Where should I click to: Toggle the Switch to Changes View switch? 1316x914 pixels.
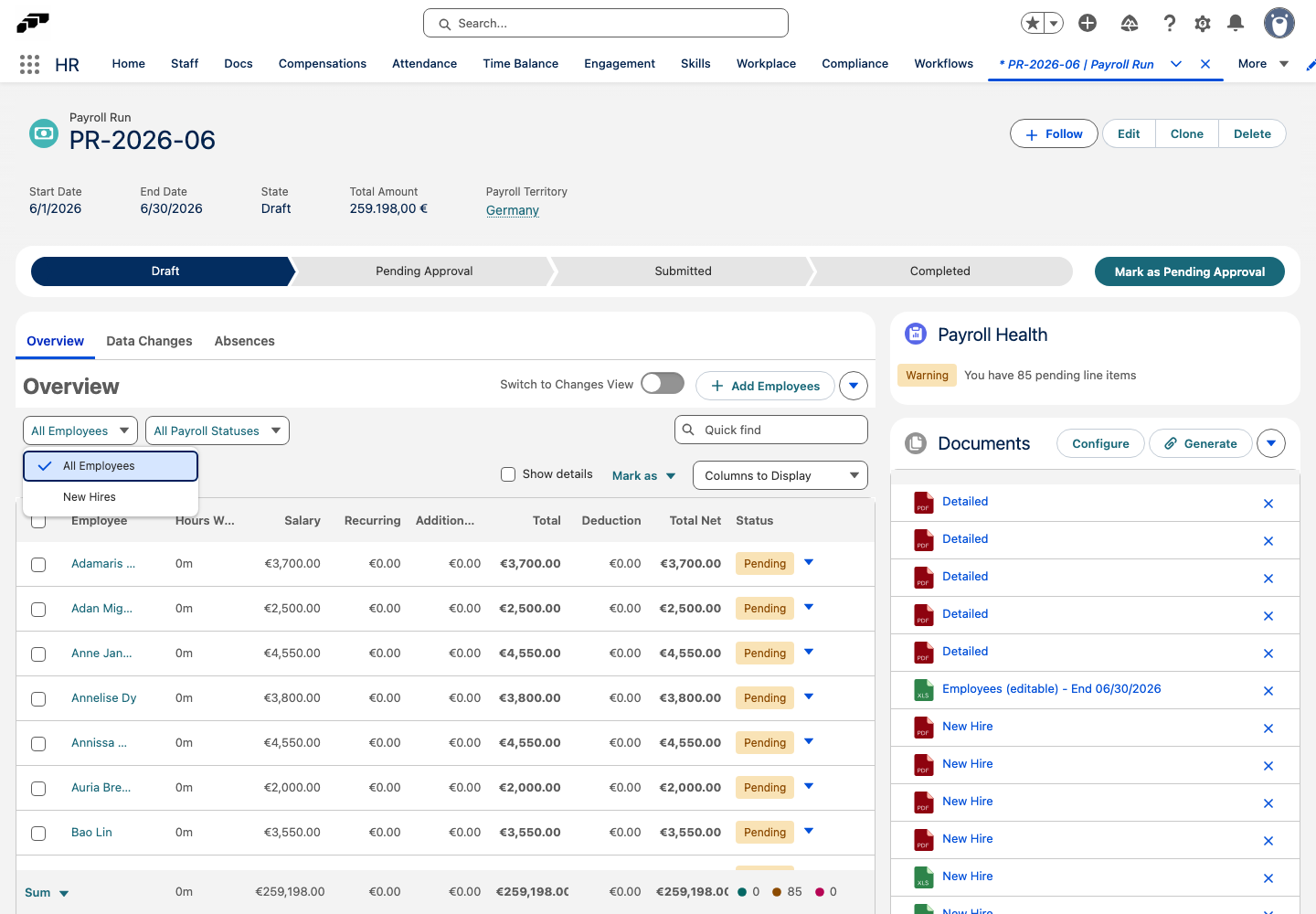click(663, 384)
